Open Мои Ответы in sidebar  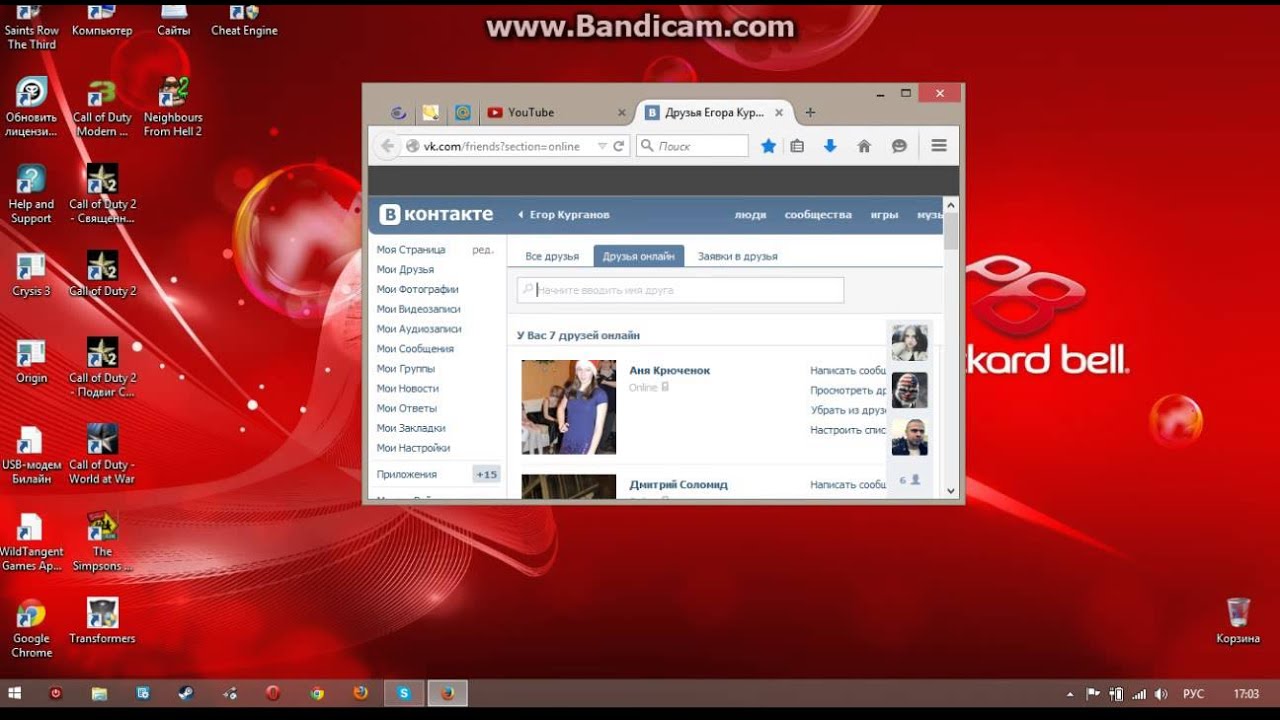pyautogui.click(x=406, y=408)
